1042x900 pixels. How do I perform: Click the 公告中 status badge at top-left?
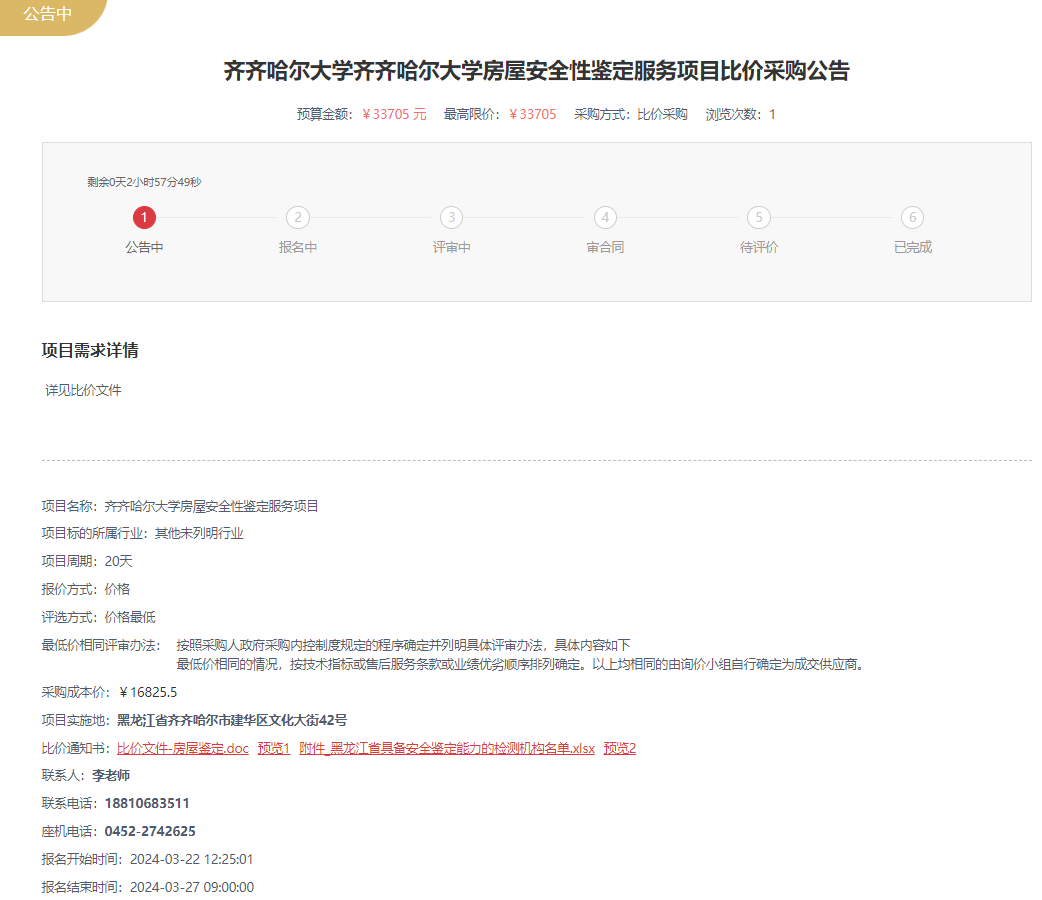pos(47,15)
